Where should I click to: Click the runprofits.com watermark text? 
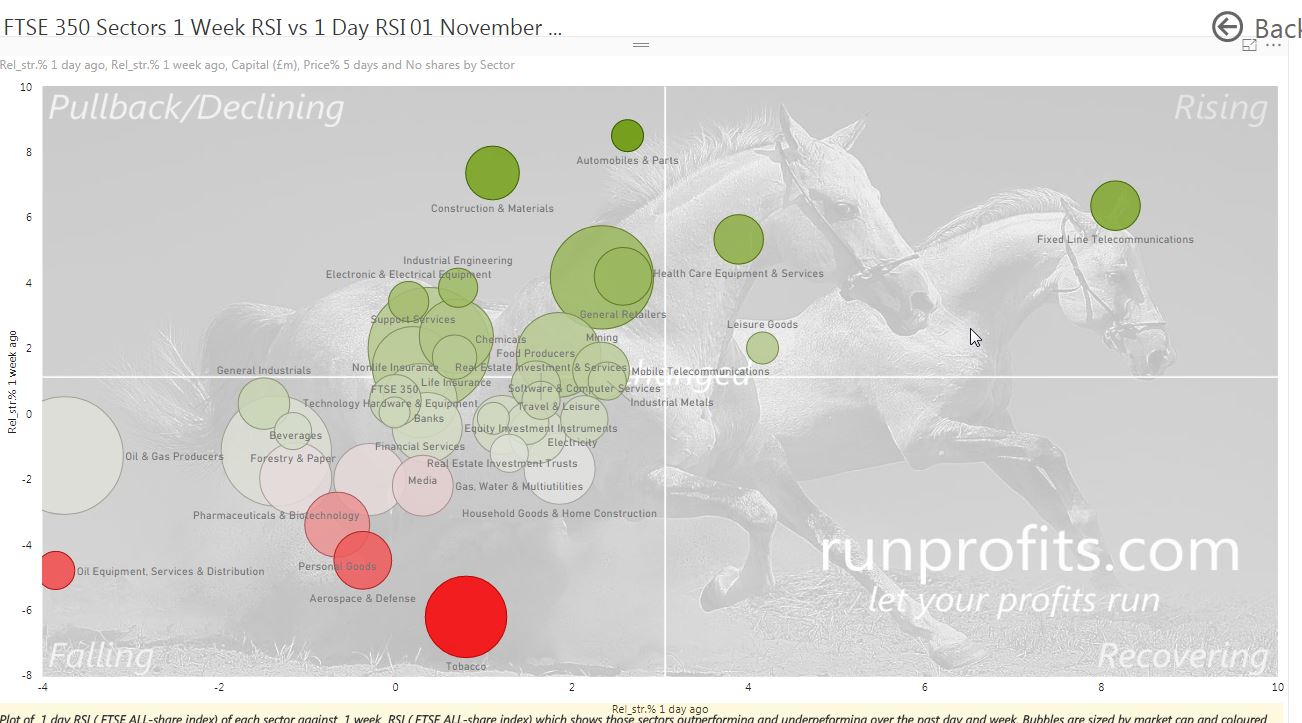[1029, 552]
